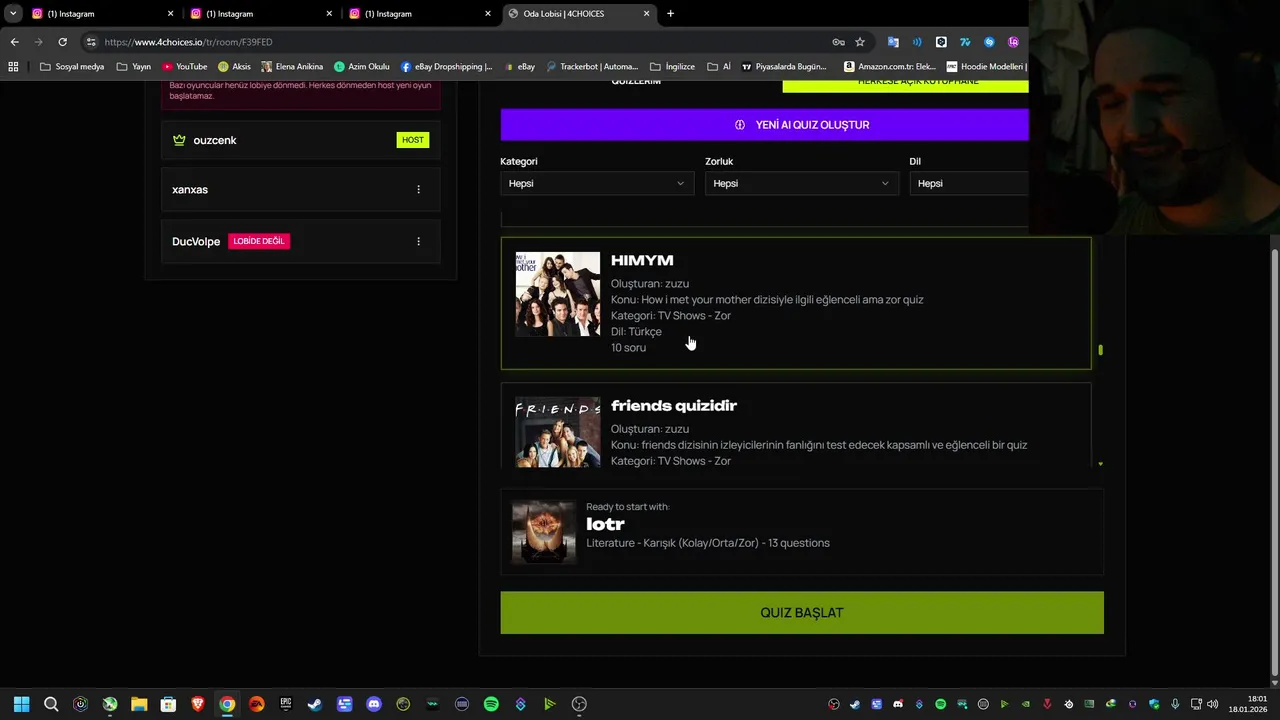Open the Elena Anikina bookmark
The width and height of the screenshot is (1280, 720).
[292, 67]
